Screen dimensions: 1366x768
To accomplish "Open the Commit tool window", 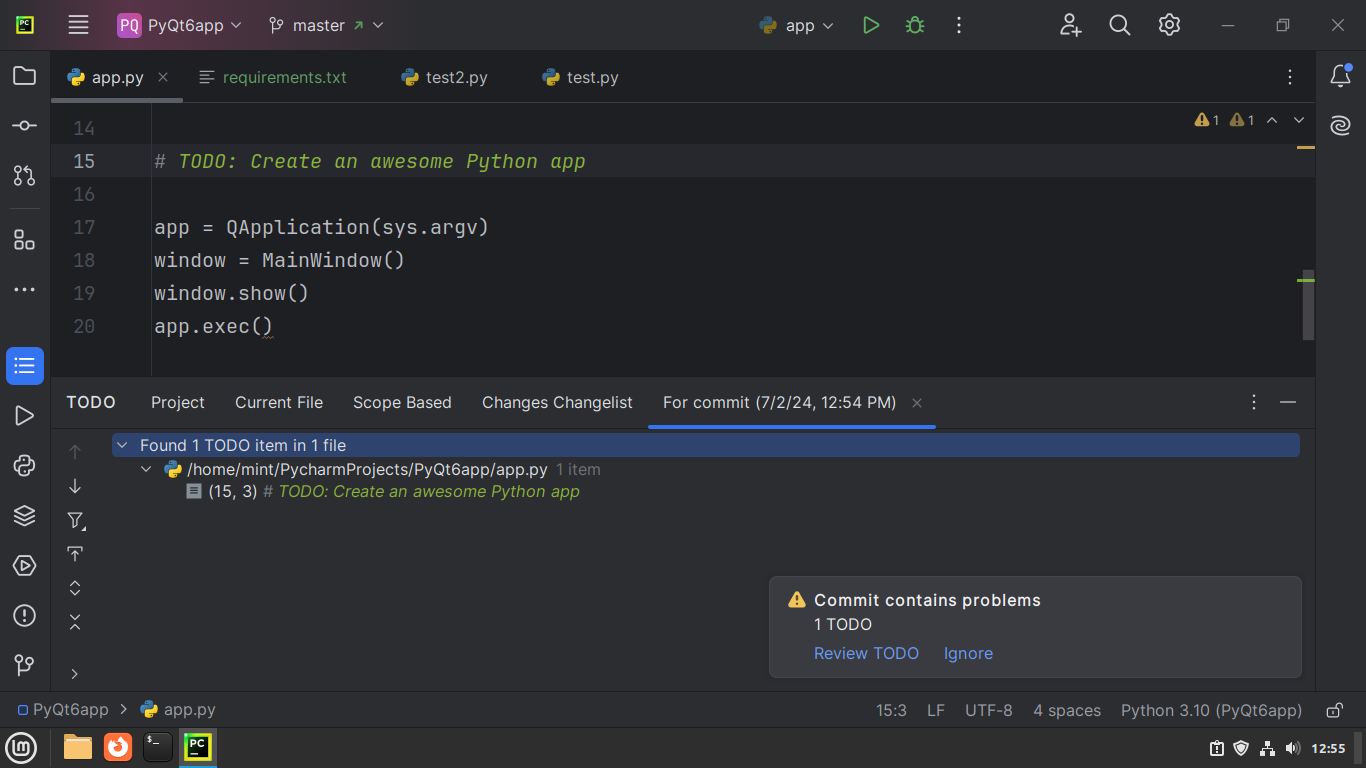I will pos(24,126).
